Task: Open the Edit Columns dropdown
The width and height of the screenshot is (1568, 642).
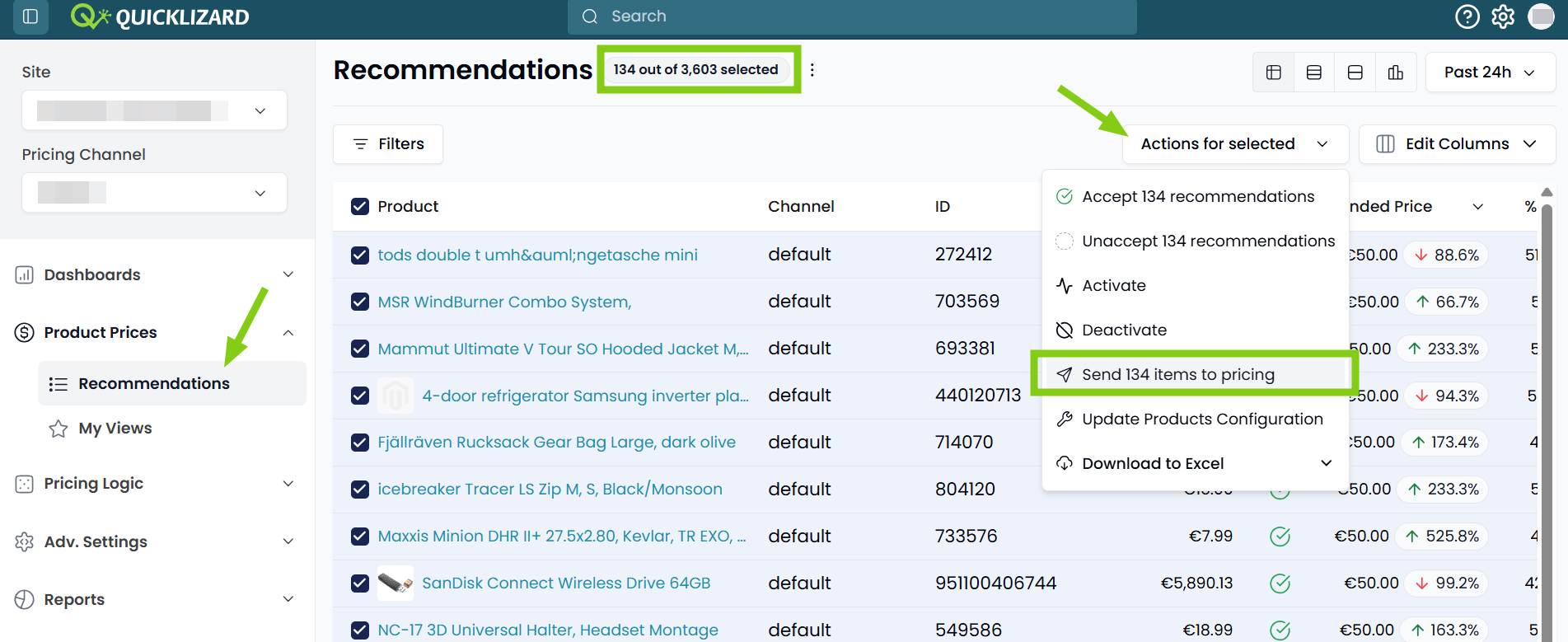Action: (x=1457, y=144)
